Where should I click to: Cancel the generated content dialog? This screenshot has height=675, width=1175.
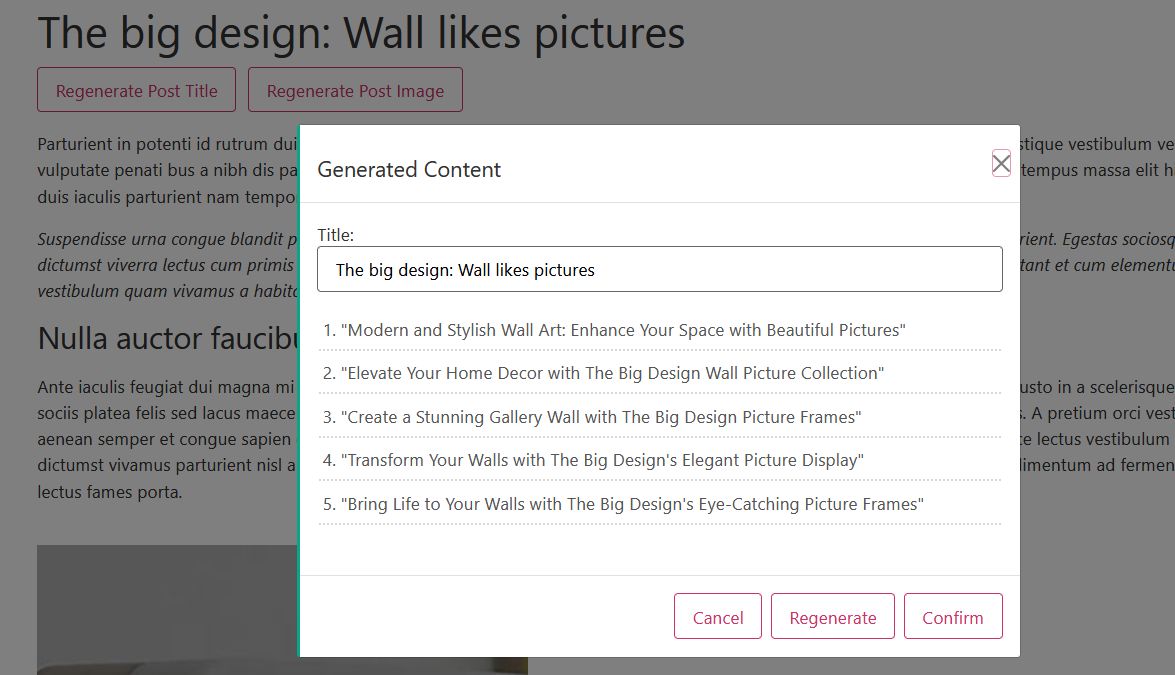(718, 617)
